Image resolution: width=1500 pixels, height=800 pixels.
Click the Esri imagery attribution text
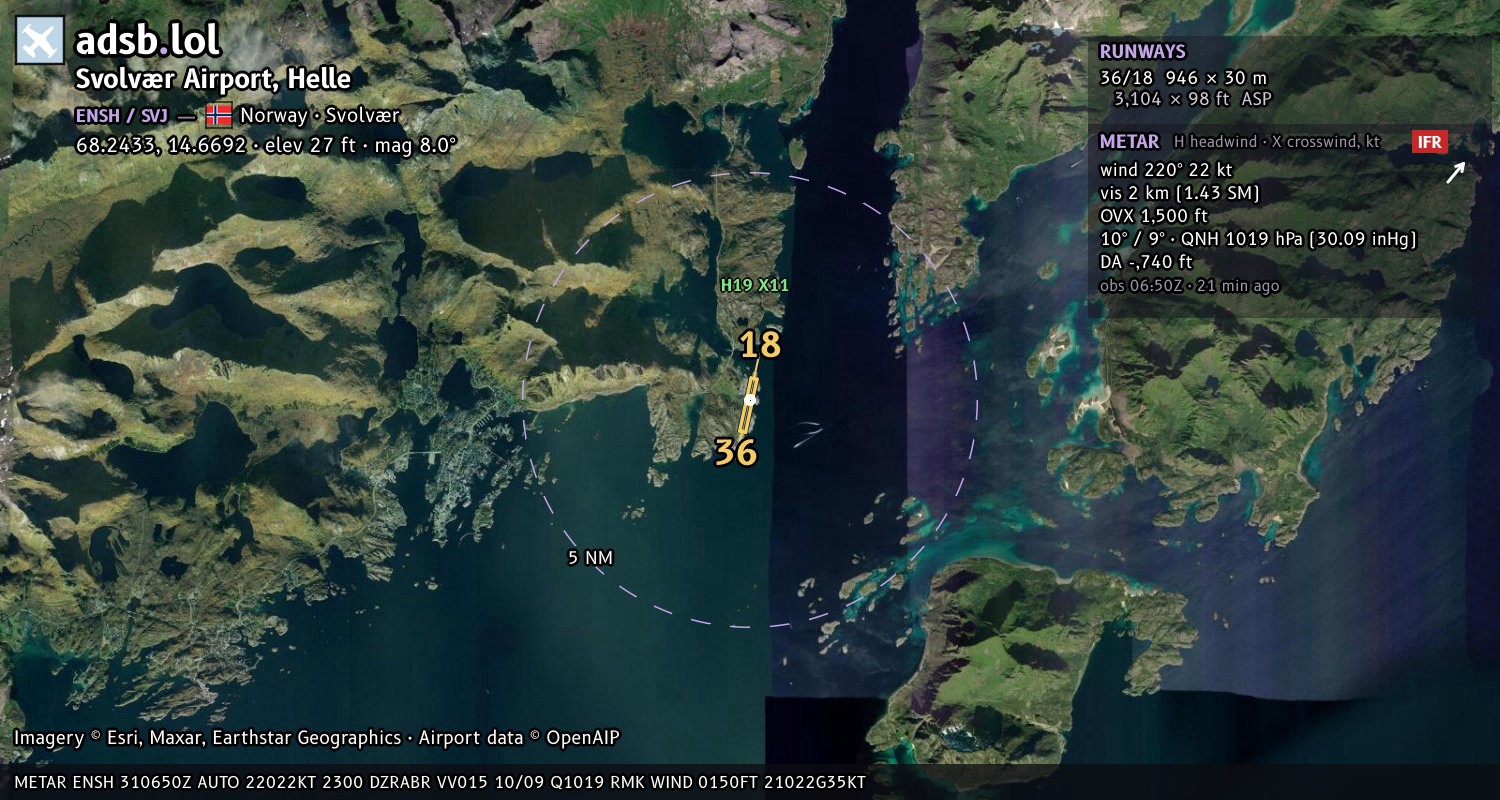tap(317, 738)
